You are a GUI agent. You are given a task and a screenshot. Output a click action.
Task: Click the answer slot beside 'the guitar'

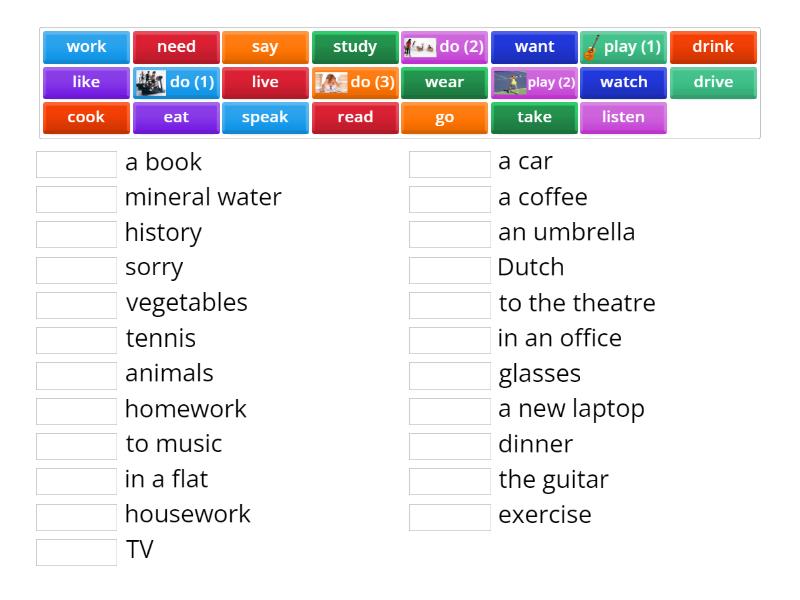[449, 480]
